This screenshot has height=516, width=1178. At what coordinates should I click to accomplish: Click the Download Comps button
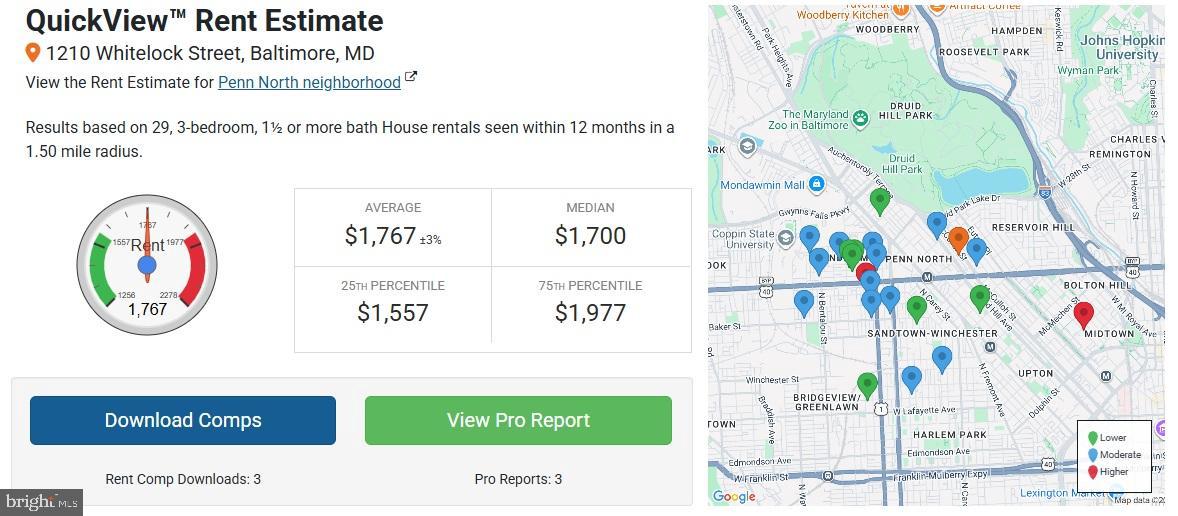point(183,420)
